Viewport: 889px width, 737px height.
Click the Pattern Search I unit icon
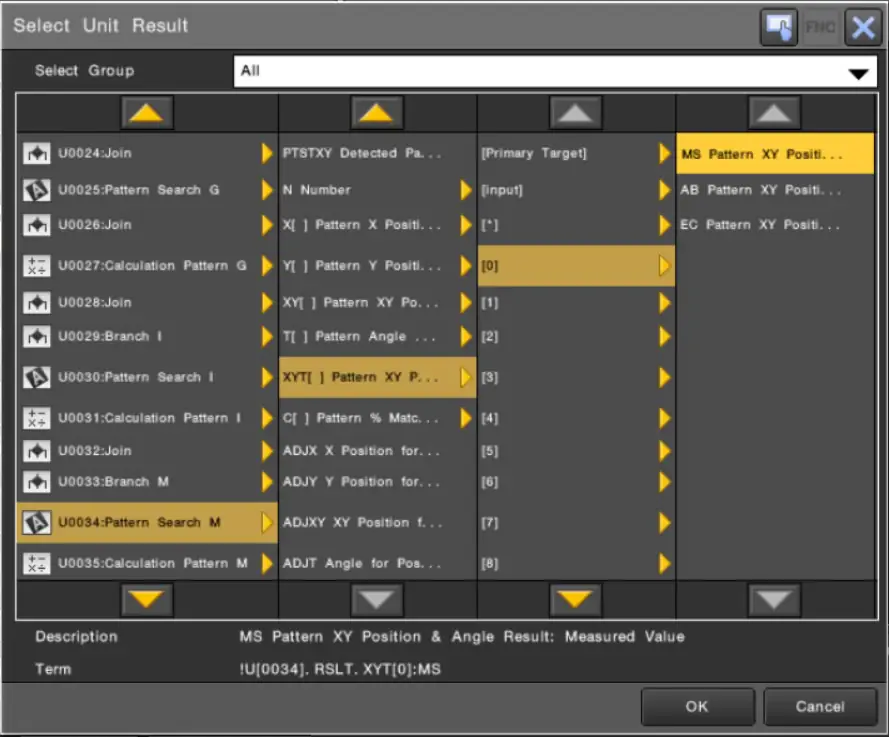[x=36, y=378]
